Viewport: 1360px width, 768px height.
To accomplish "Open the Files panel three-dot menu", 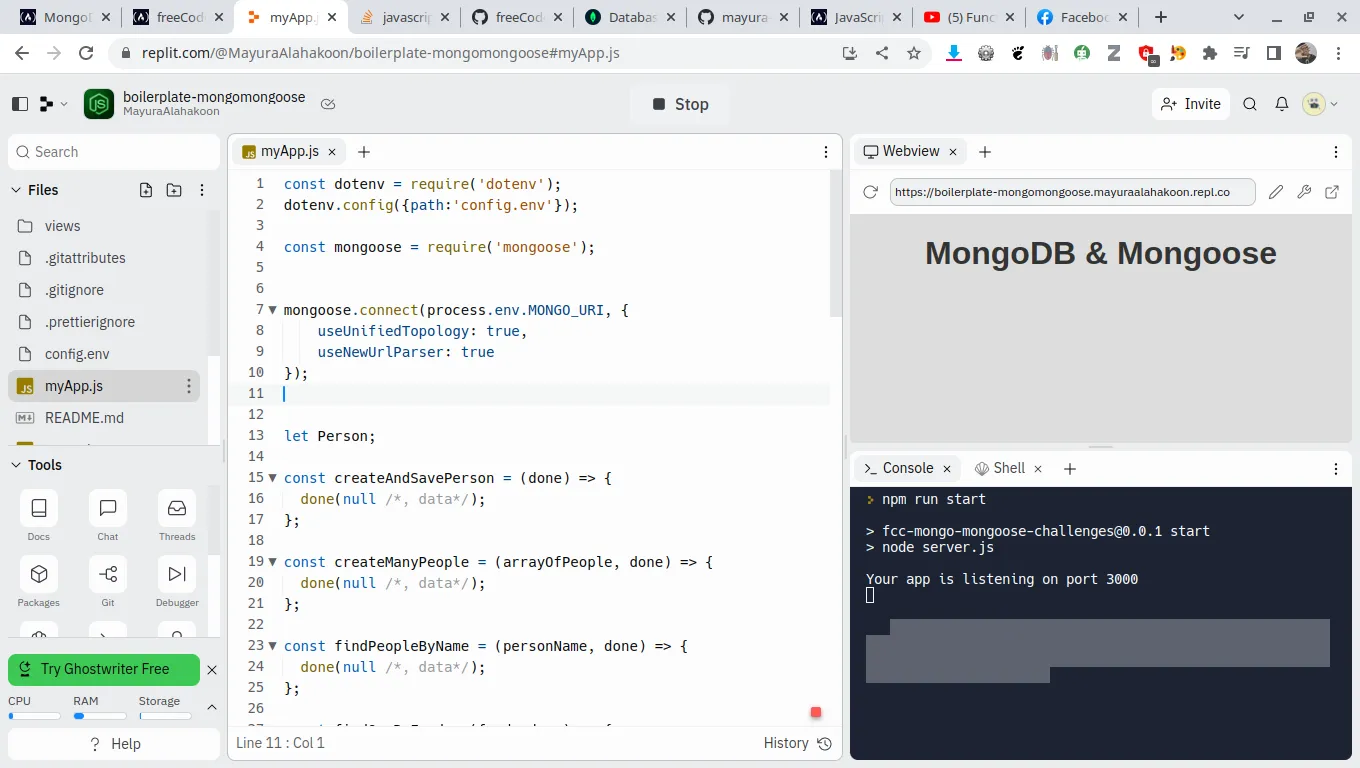I will coord(202,190).
